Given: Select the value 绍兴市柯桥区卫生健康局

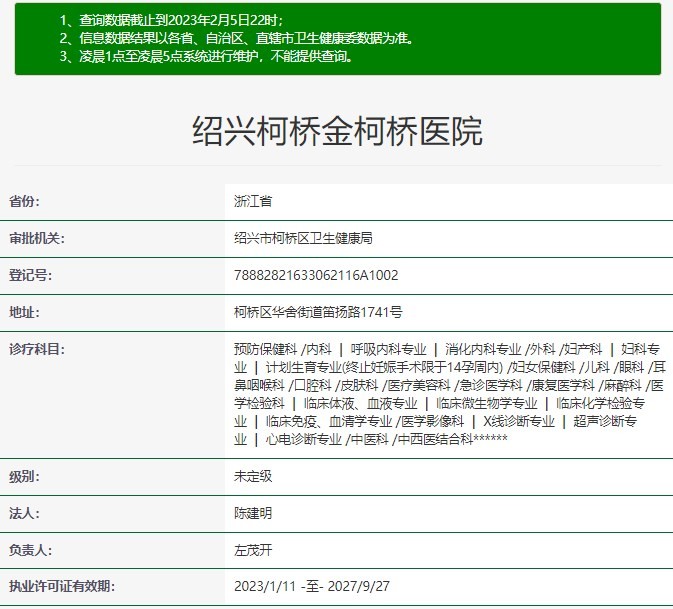Looking at the screenshot, I should pyautogui.click(x=303, y=238).
